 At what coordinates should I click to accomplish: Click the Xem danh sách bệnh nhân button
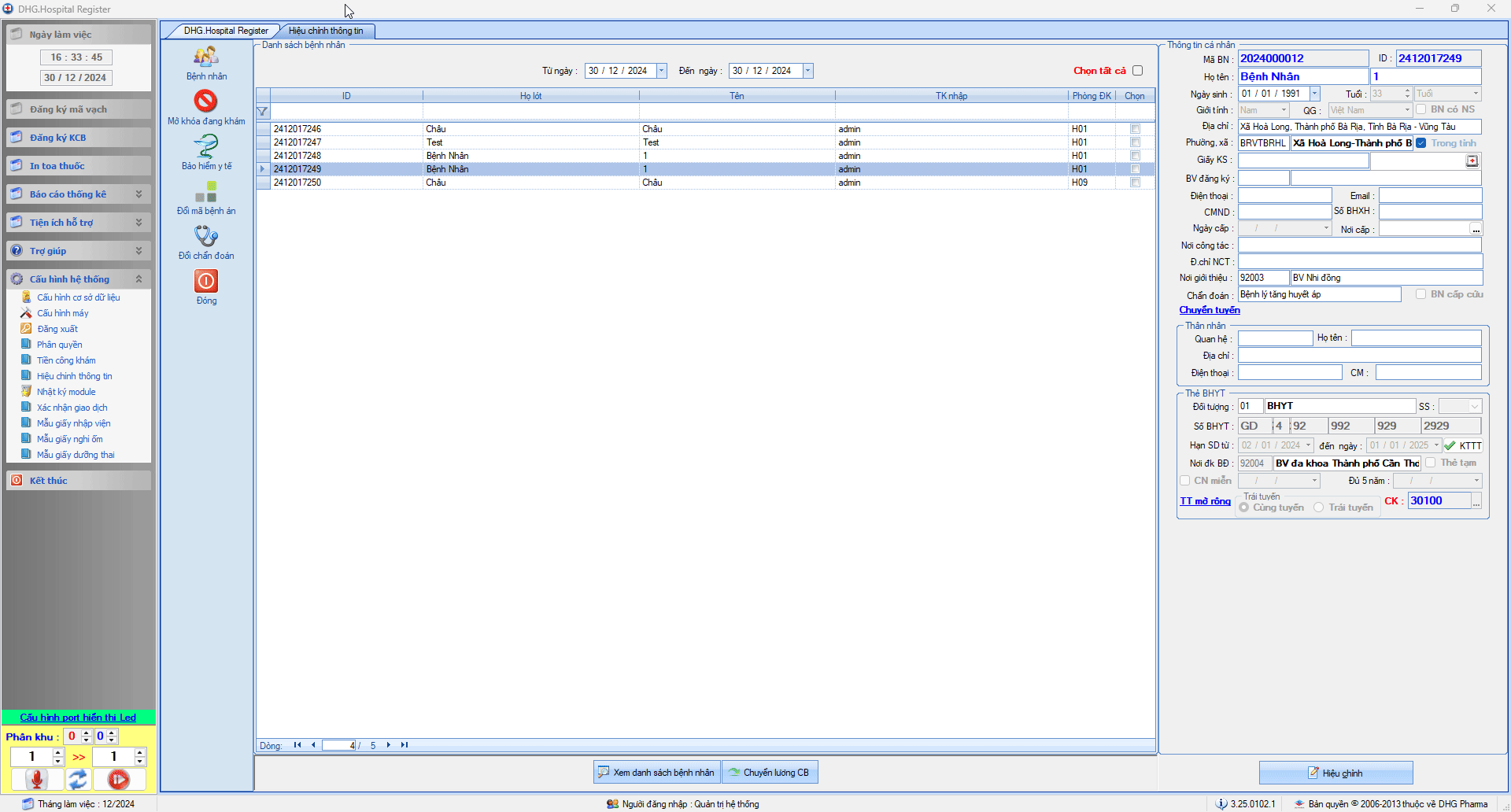pyautogui.click(x=656, y=773)
